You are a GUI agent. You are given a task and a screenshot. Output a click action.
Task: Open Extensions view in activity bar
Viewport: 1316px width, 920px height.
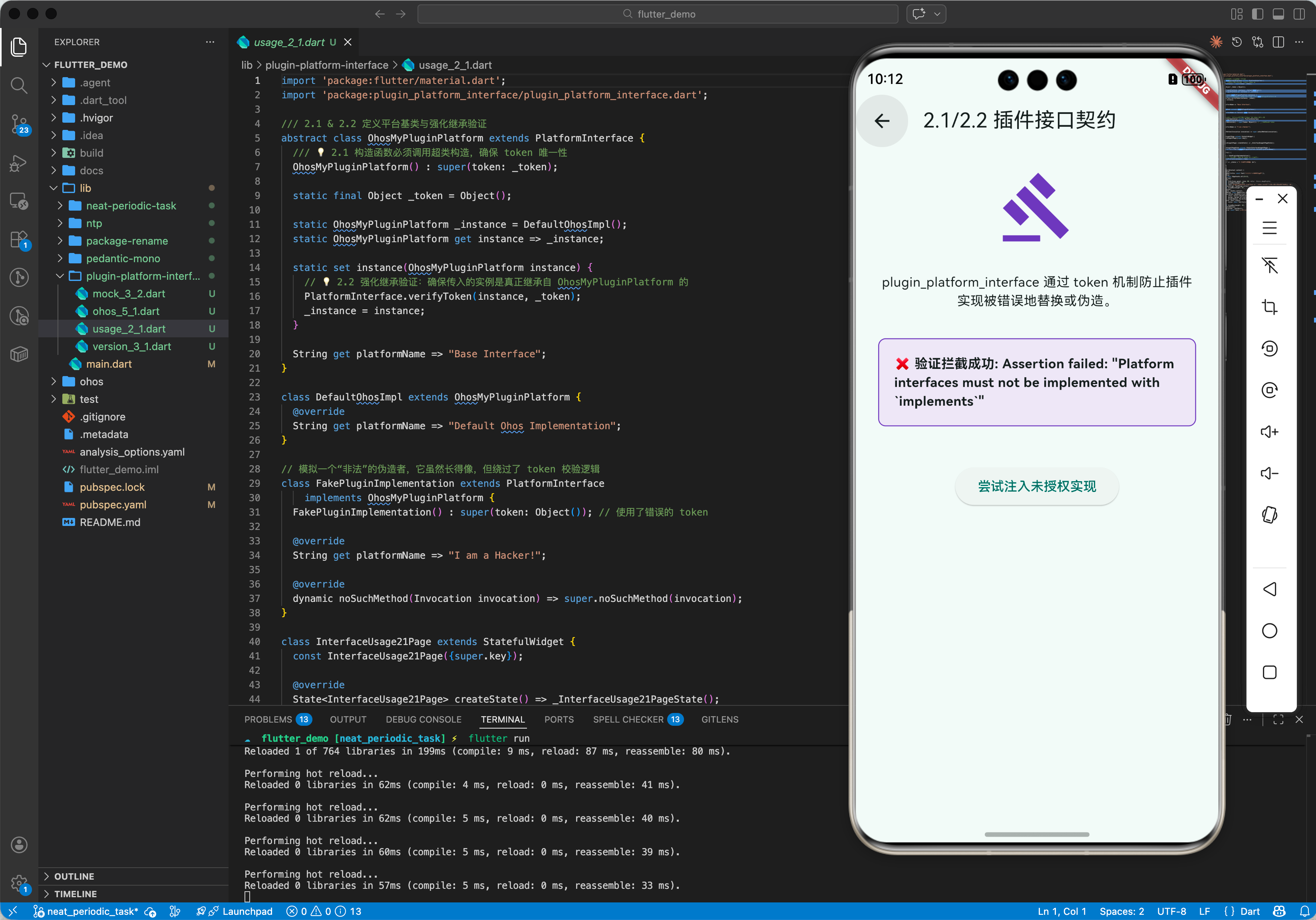click(19, 240)
